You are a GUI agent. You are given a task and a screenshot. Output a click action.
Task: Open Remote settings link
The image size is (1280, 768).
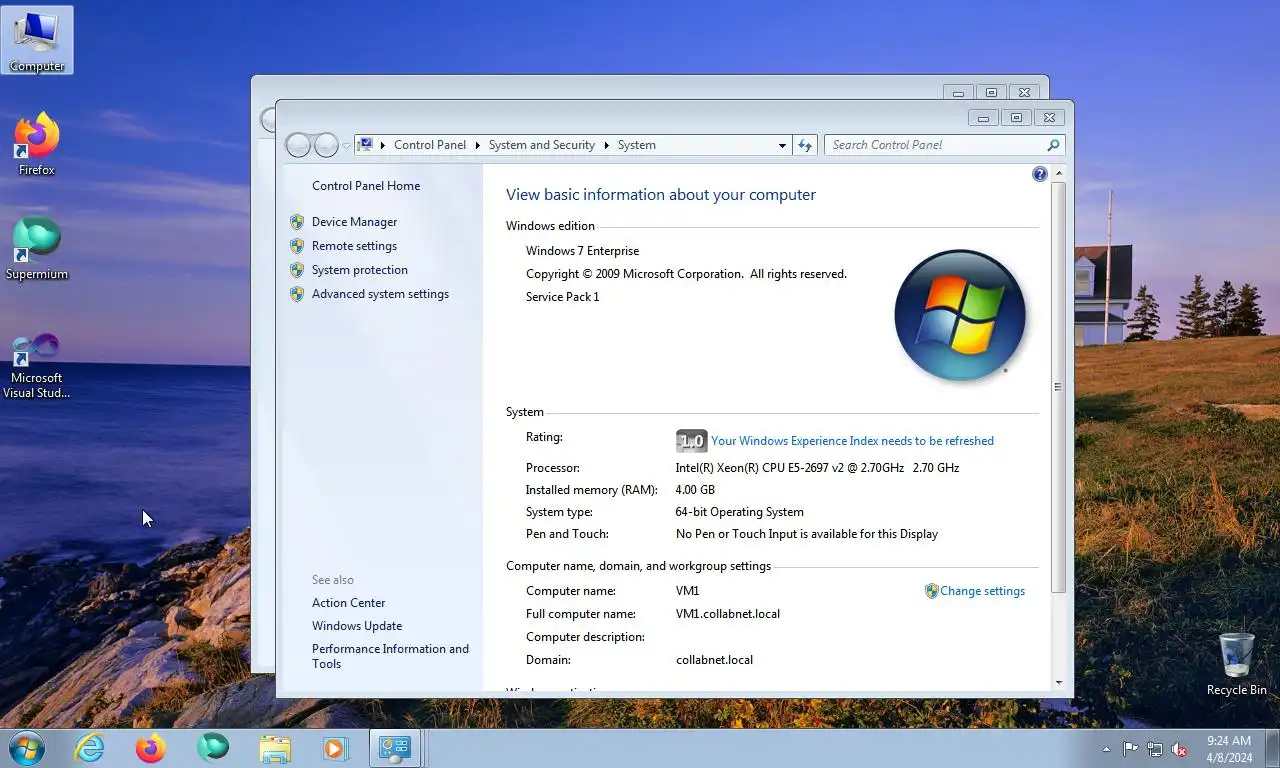pyautogui.click(x=354, y=246)
